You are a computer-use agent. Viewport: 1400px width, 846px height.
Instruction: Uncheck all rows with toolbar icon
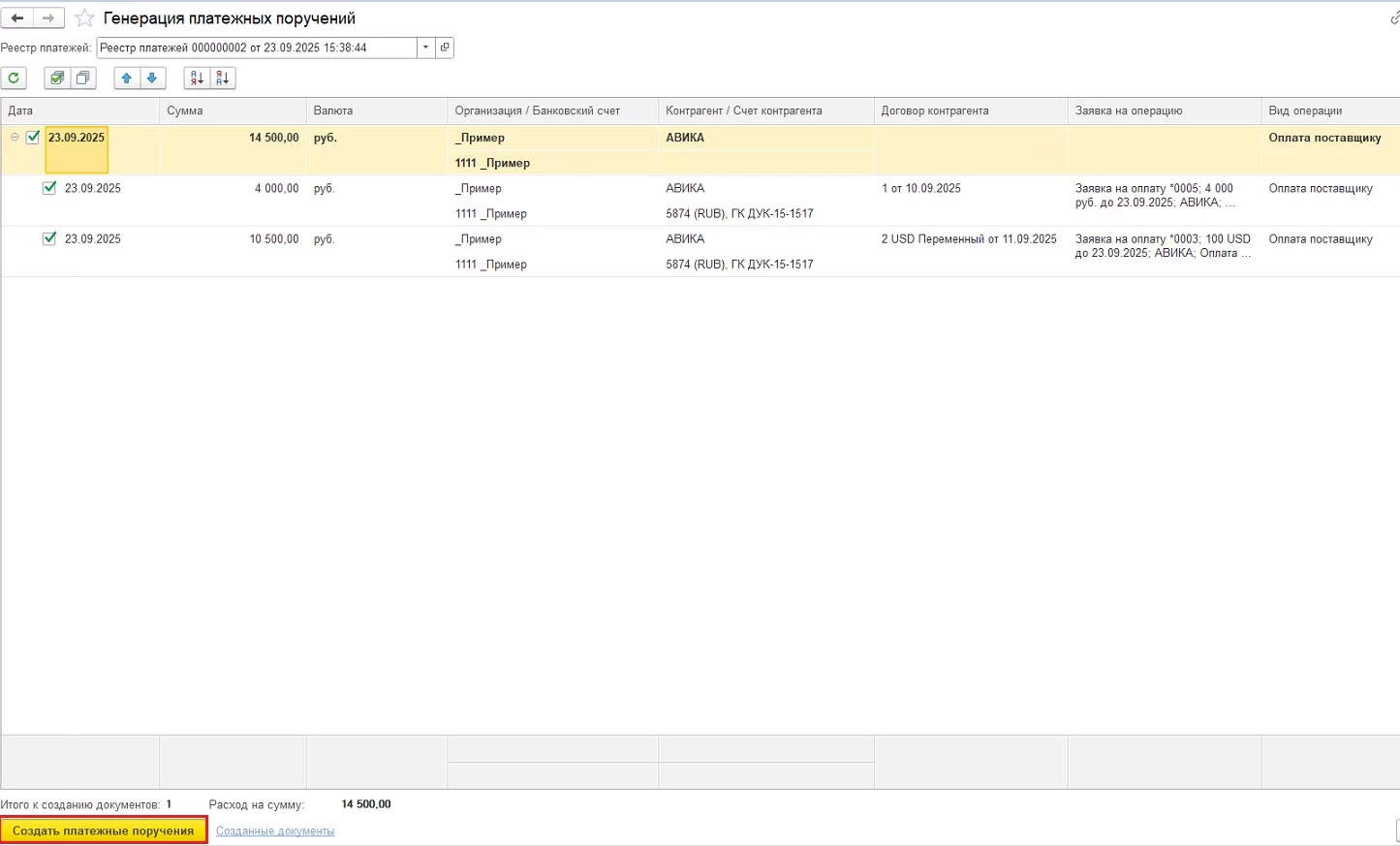click(83, 78)
